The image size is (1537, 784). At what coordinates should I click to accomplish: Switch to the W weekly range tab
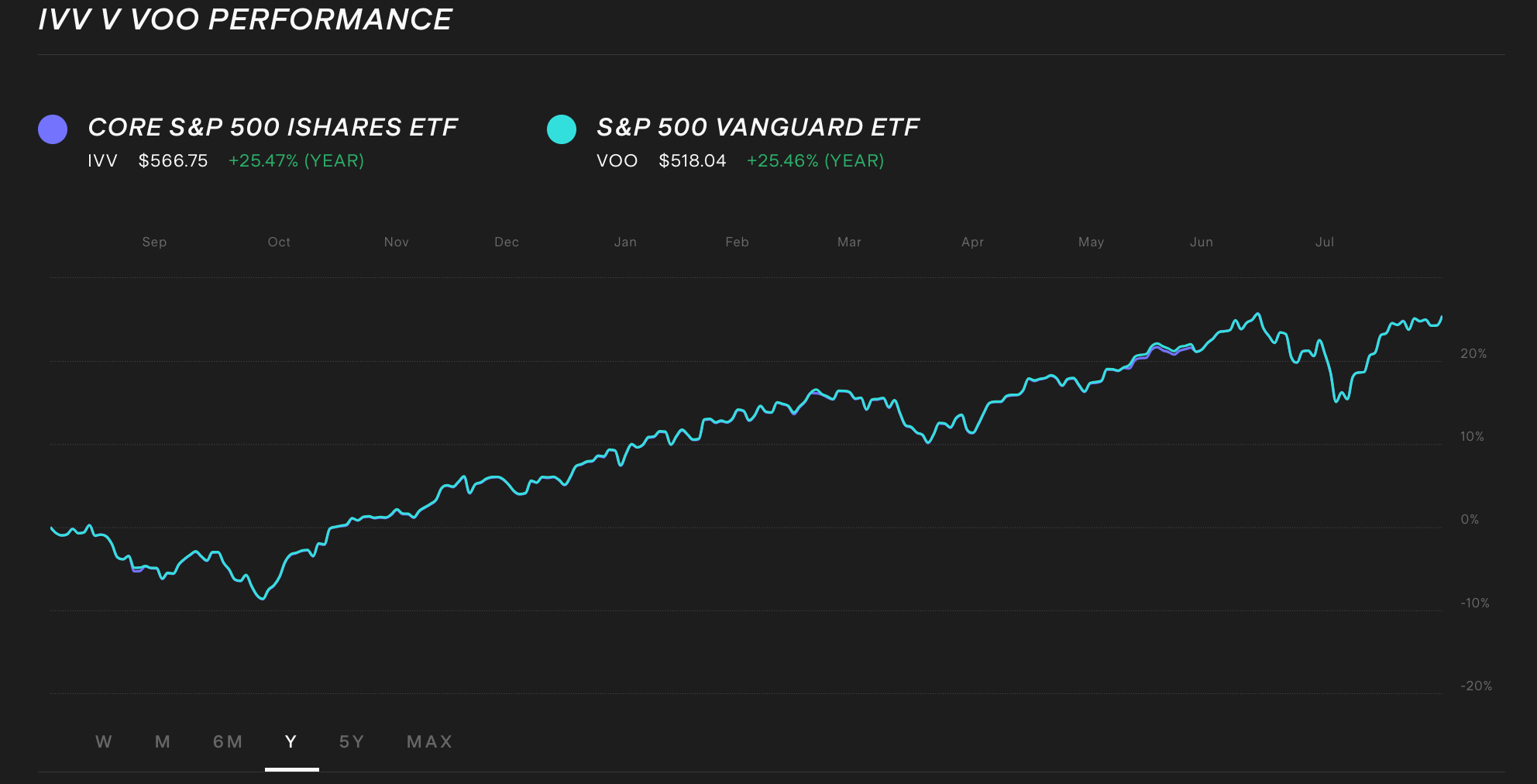coord(103,741)
